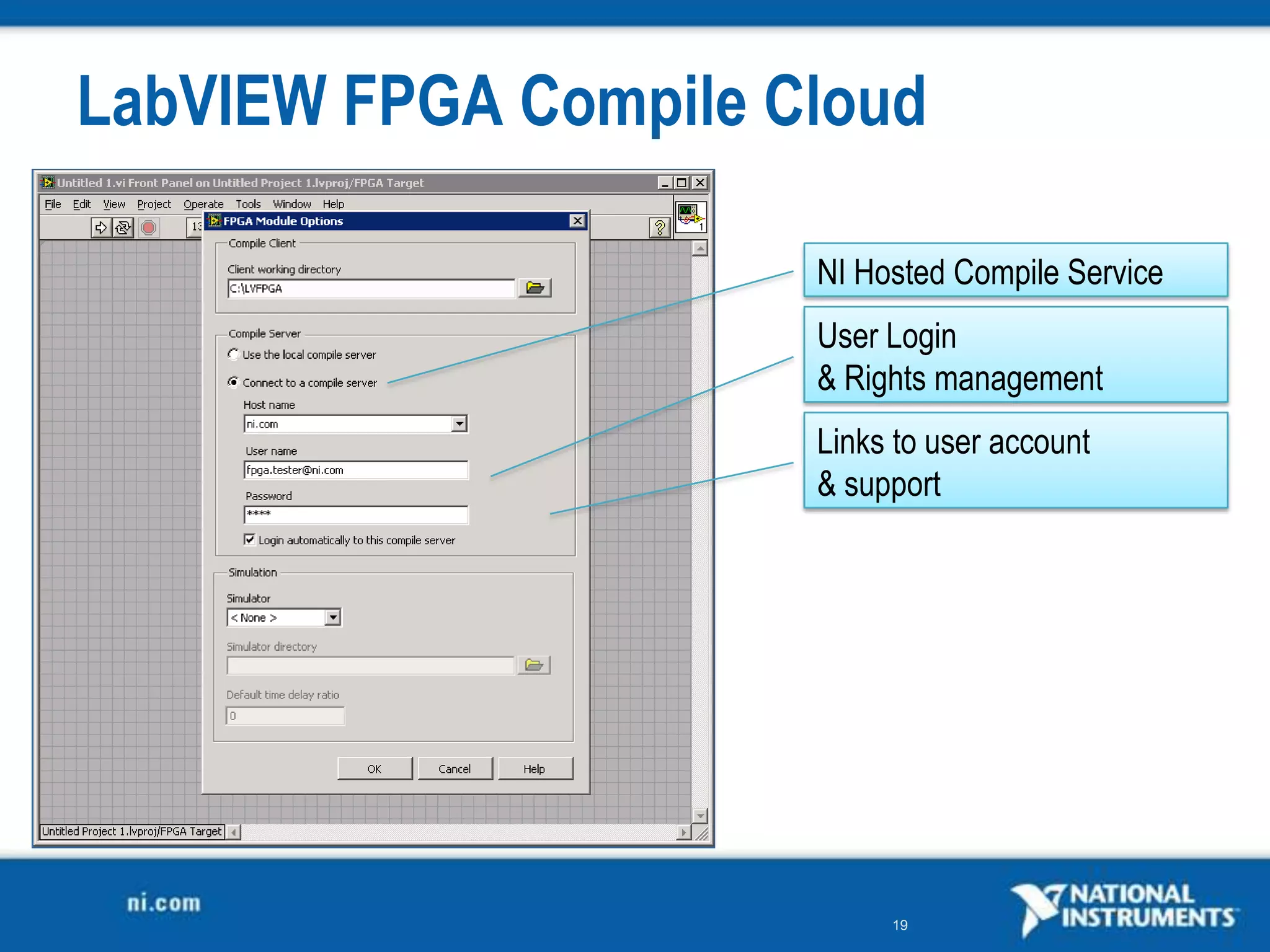Click the Cancel button
Viewport: 1270px width, 952px height.
[x=455, y=769]
